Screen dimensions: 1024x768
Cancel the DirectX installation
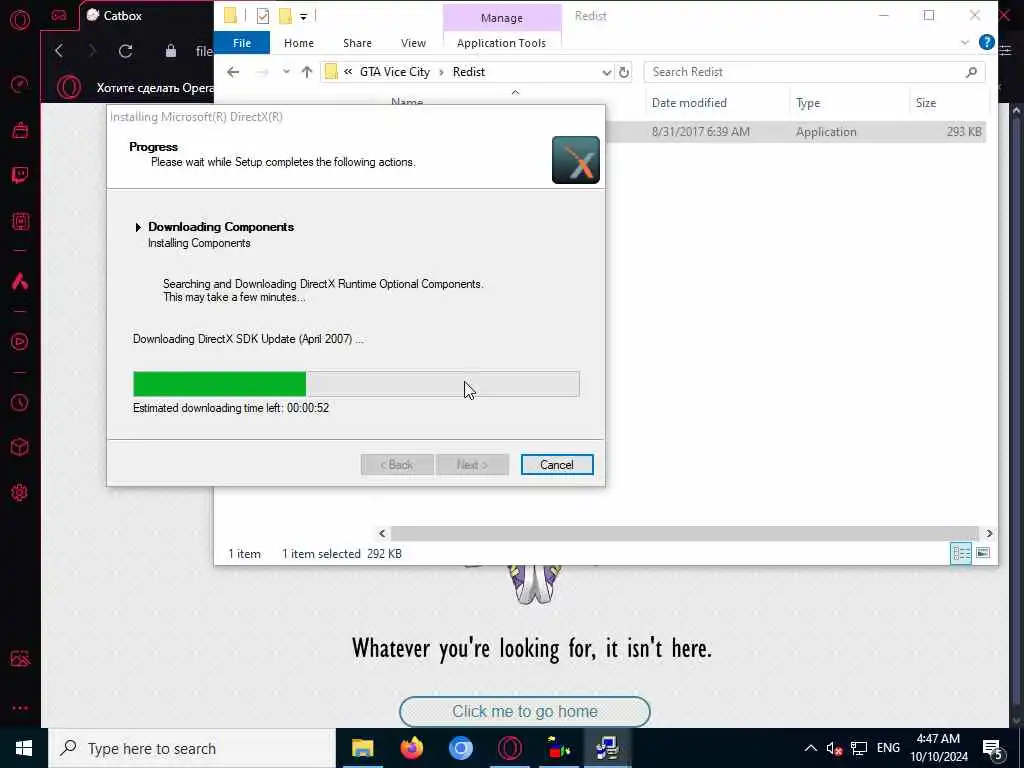click(x=557, y=464)
